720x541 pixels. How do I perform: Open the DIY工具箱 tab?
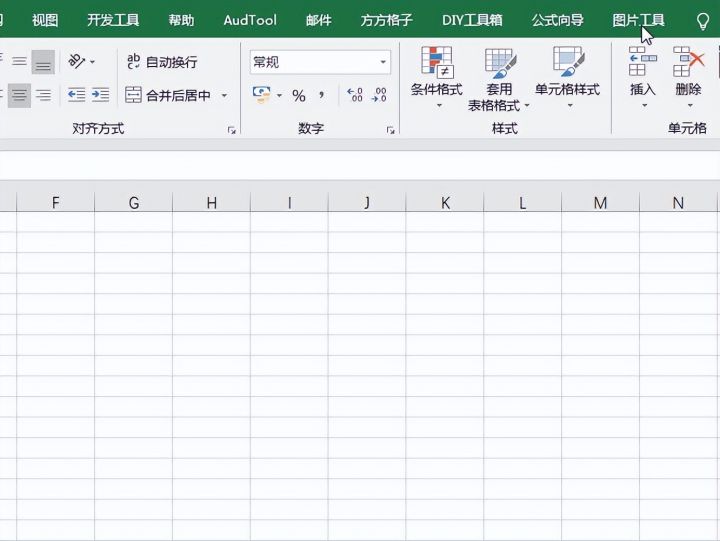point(472,20)
